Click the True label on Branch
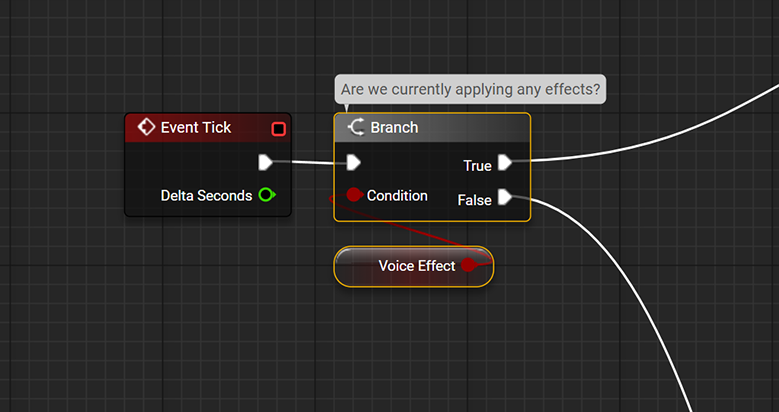The height and width of the screenshot is (412, 779). pos(477,165)
